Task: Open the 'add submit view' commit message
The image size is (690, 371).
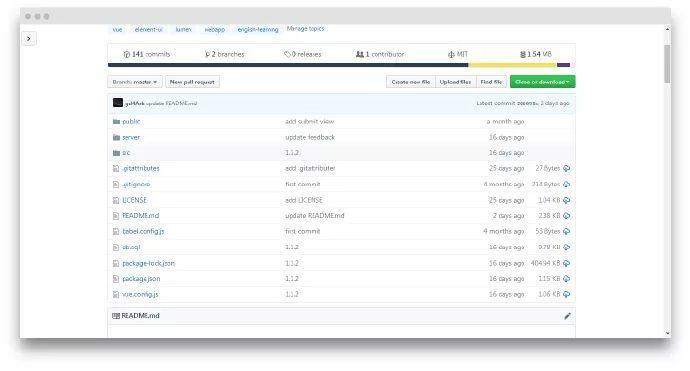Action: tap(309, 121)
